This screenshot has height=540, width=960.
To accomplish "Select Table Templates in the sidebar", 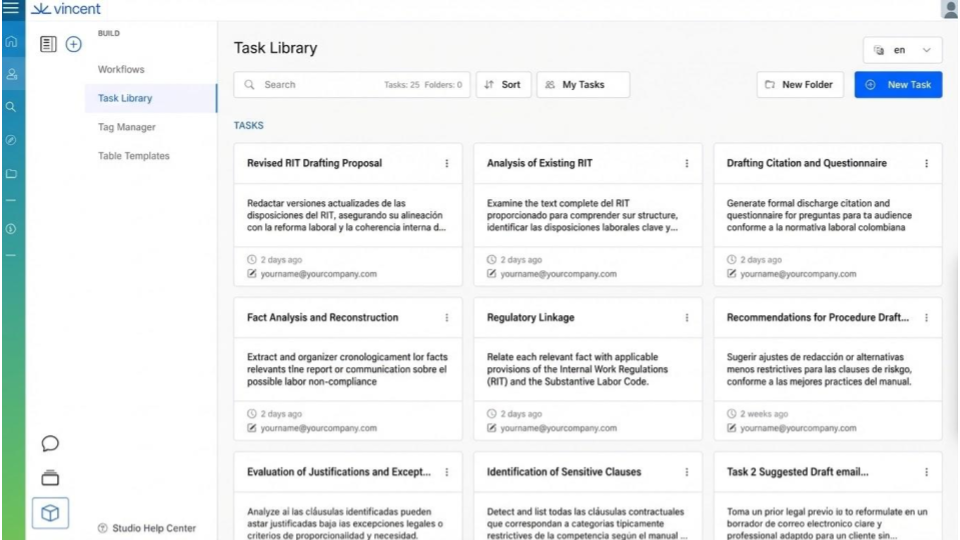I will (133, 156).
